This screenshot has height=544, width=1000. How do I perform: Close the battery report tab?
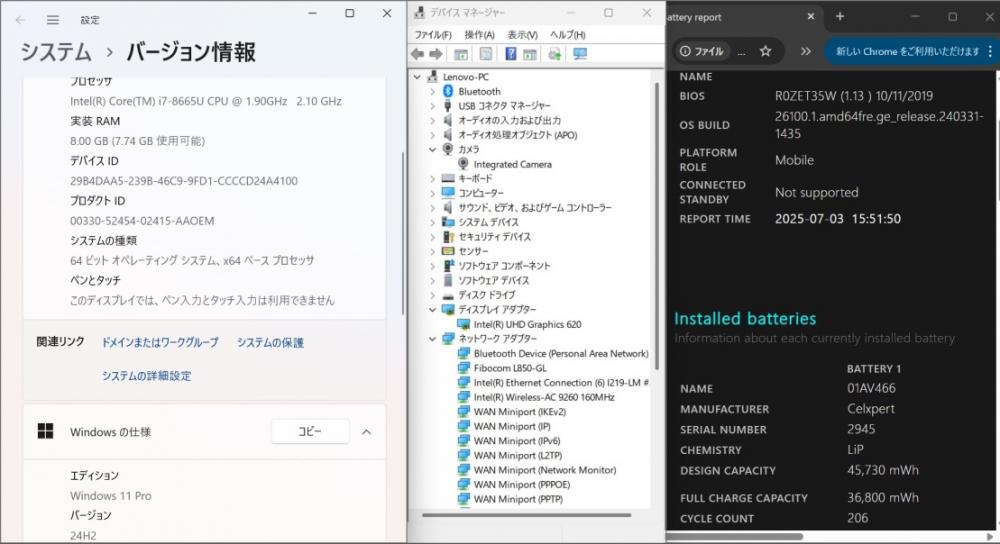tap(811, 17)
